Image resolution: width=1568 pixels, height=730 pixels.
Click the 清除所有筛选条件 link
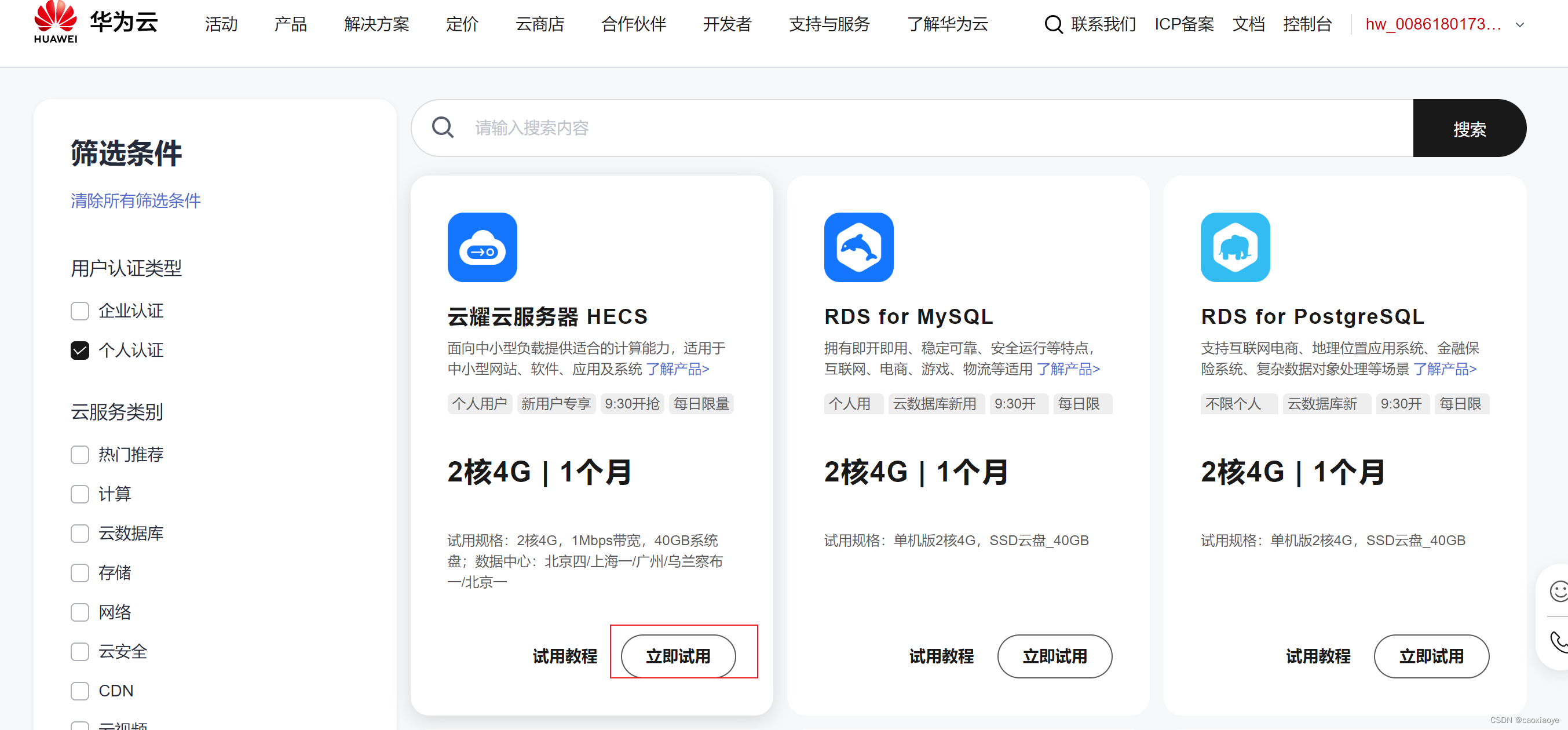tap(135, 200)
